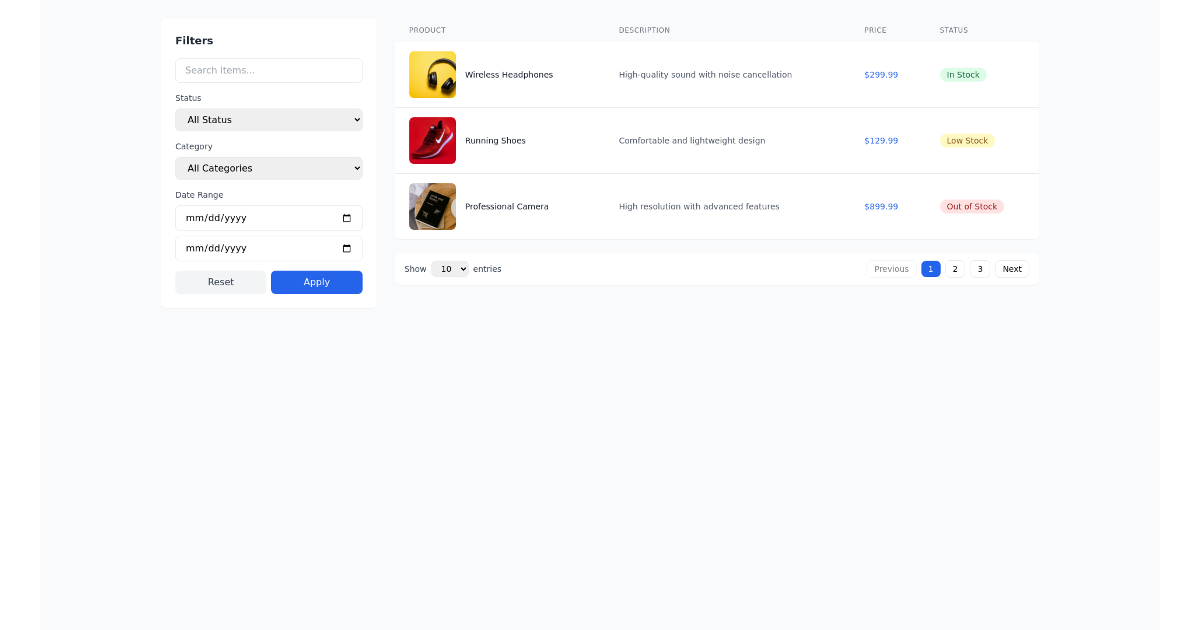Click the Previous page button
Screen dimensions: 1200x630
coord(891,269)
